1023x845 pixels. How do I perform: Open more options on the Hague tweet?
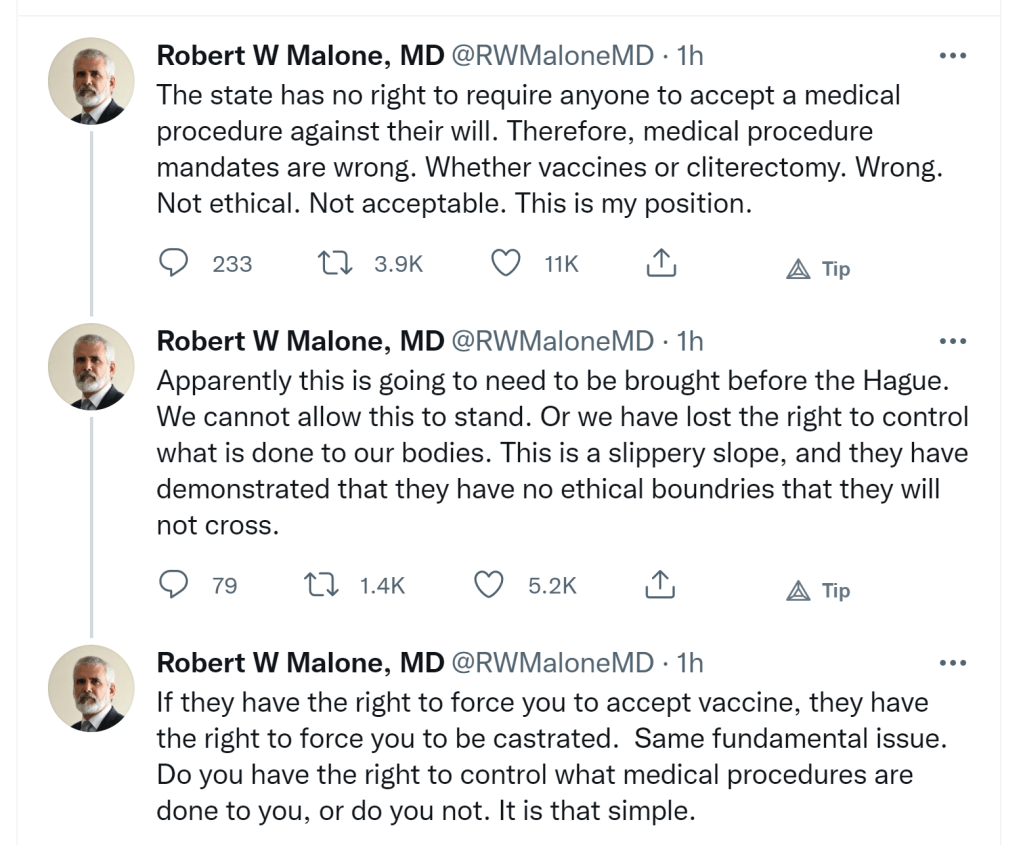954,341
